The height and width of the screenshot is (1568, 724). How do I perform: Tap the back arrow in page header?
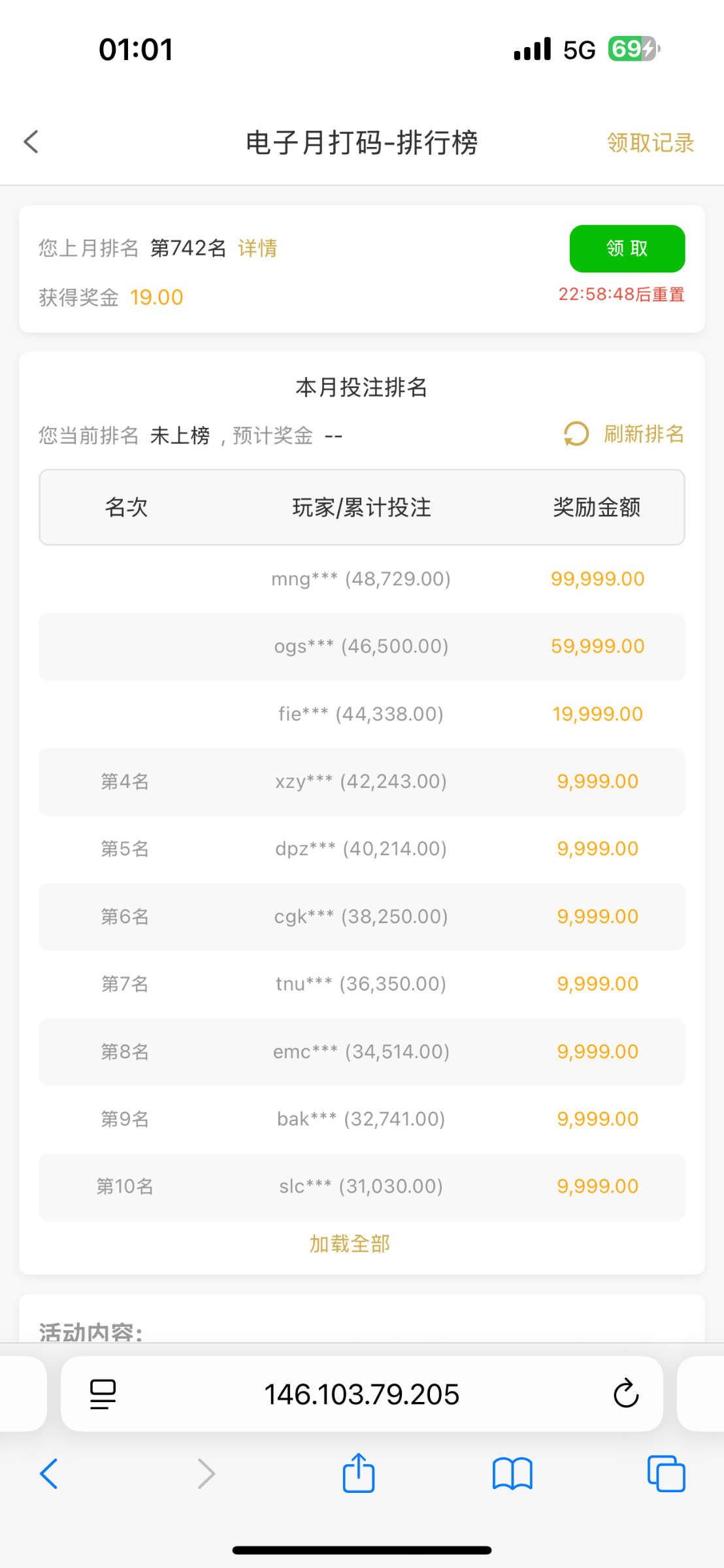pyautogui.click(x=31, y=142)
